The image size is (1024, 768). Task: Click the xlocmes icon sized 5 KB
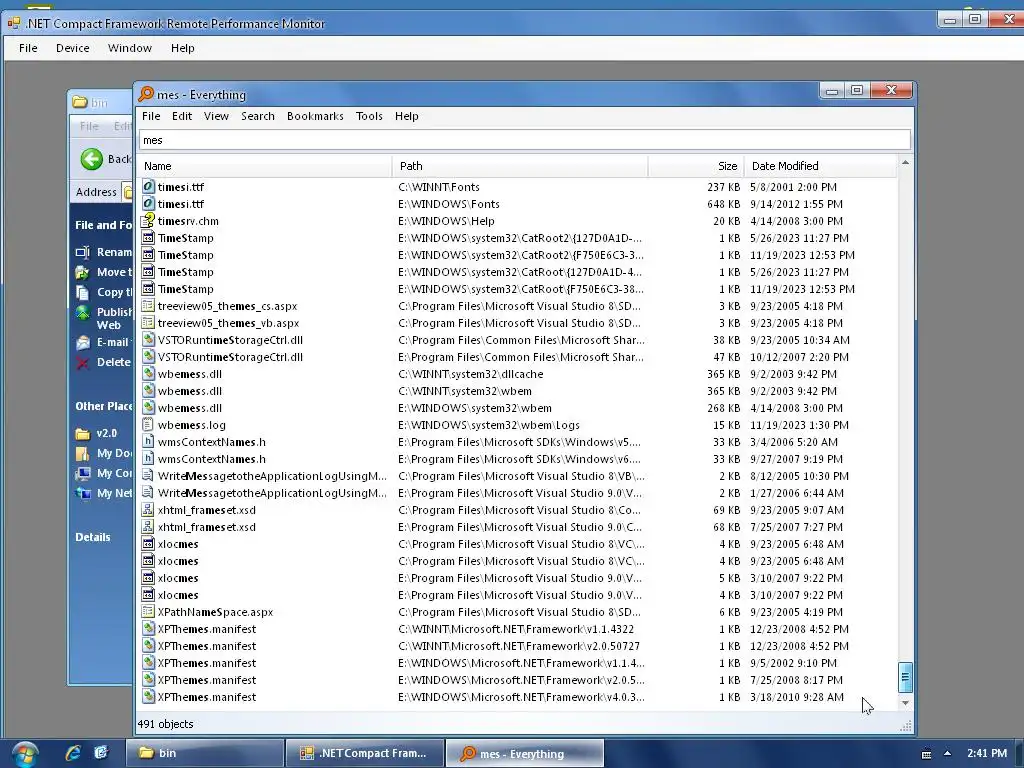pos(148,578)
